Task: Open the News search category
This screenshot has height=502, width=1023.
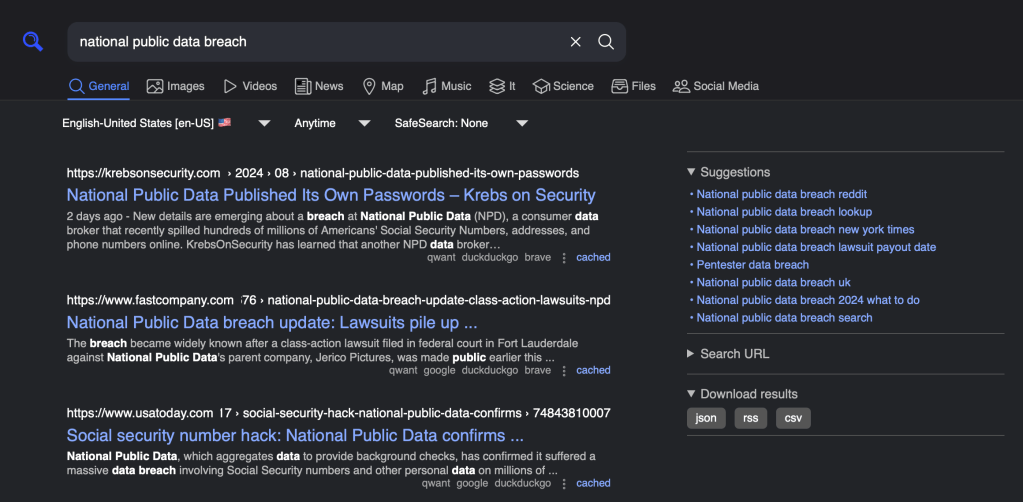Action: click(x=318, y=86)
